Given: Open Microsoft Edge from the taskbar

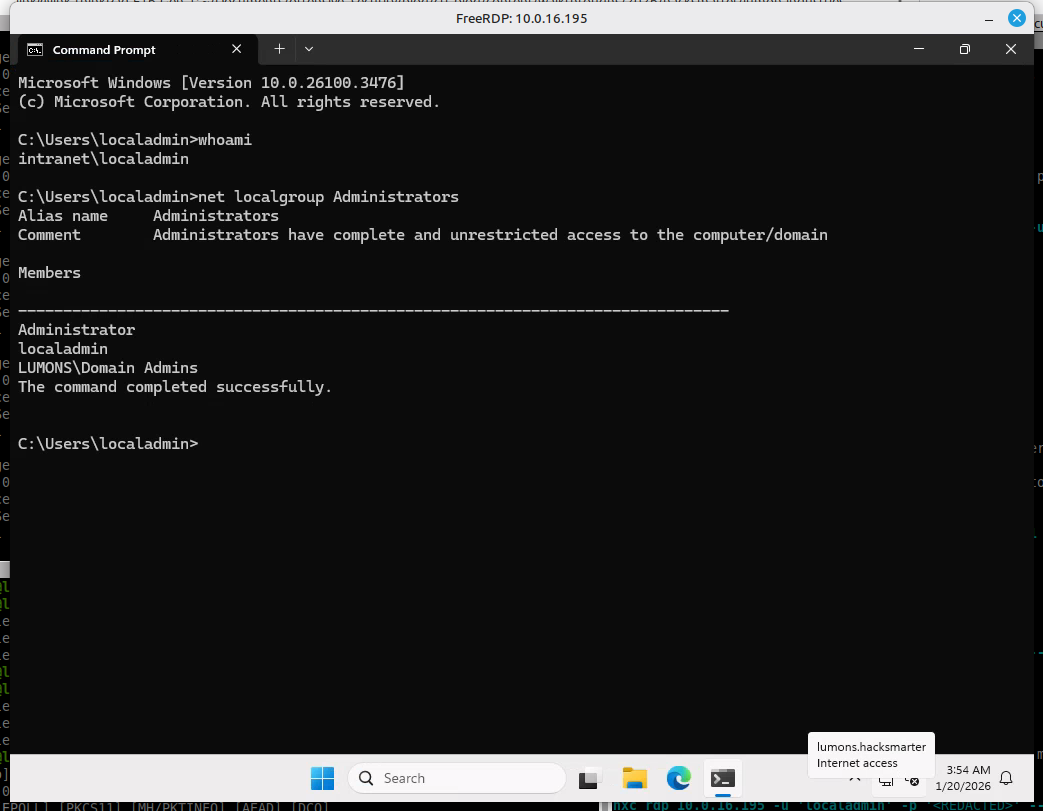Looking at the screenshot, I should pos(679,778).
